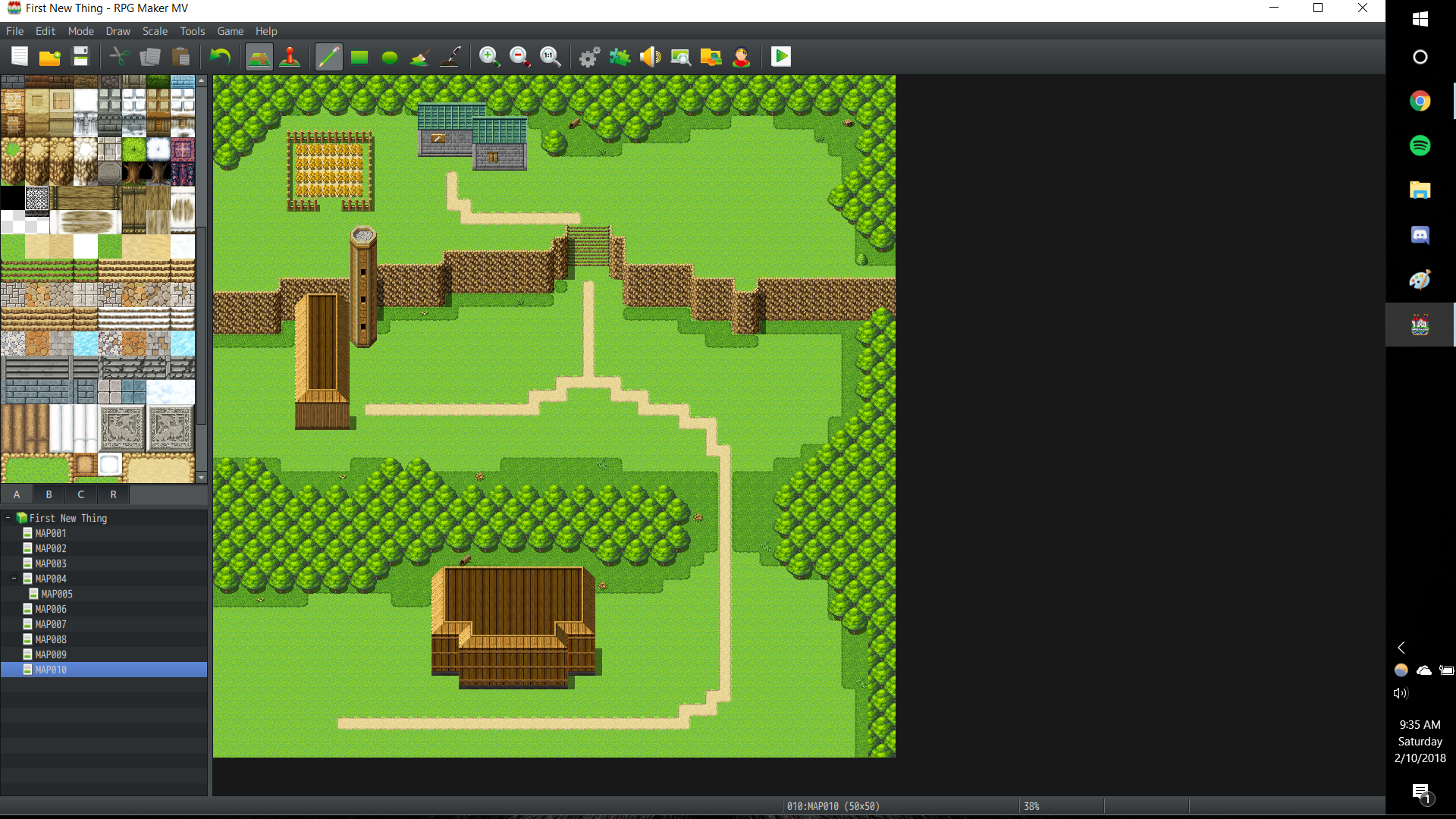Screen dimensions: 1456x819
Task: Select the Flood Fill tool
Action: pos(420,57)
